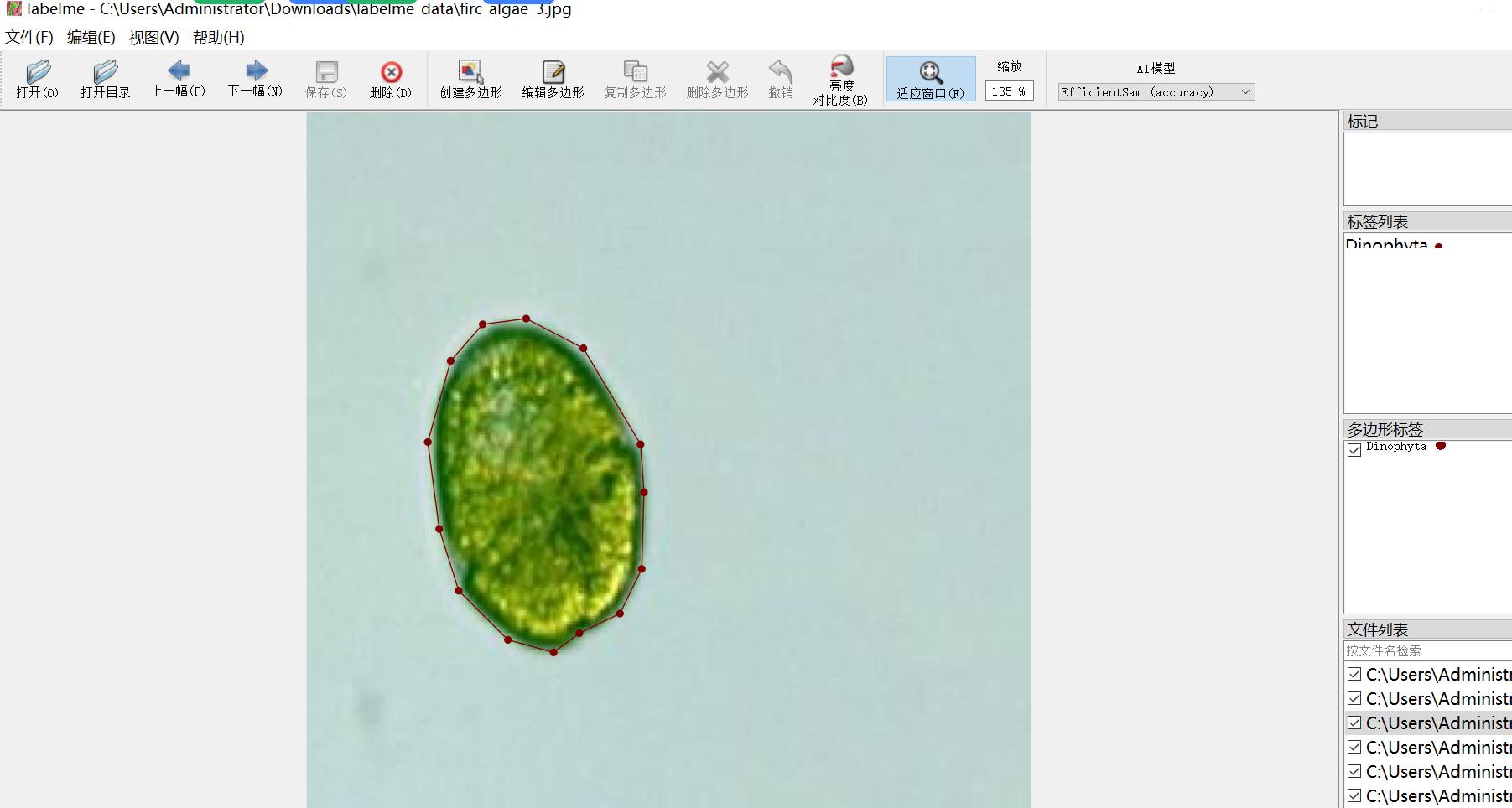Select the Create Polygon (创建多边形) tool
The image size is (1512, 808).
(470, 79)
